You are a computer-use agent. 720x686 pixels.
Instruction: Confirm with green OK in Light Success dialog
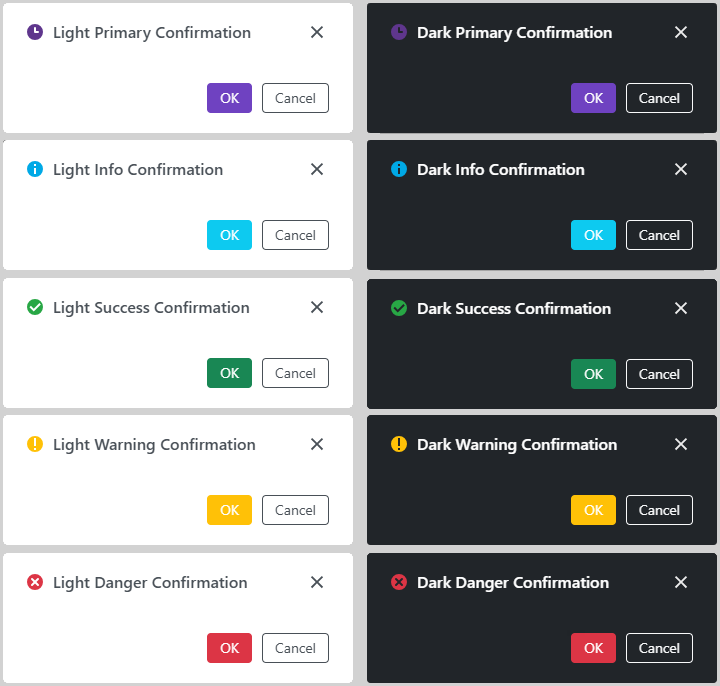point(230,373)
